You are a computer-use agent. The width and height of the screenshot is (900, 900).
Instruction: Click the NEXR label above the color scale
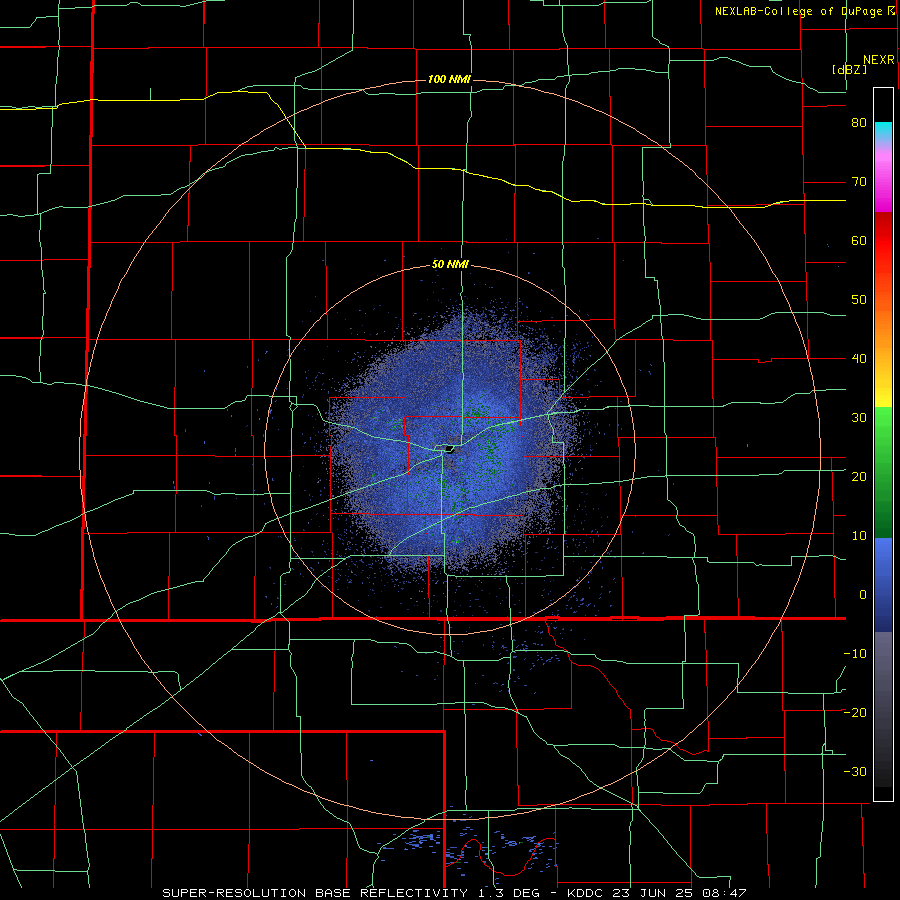[879, 60]
